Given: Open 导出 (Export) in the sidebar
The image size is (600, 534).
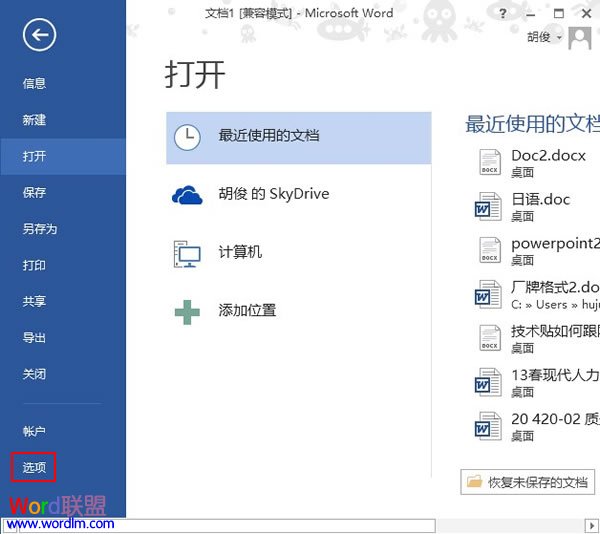Looking at the screenshot, I should (35, 338).
